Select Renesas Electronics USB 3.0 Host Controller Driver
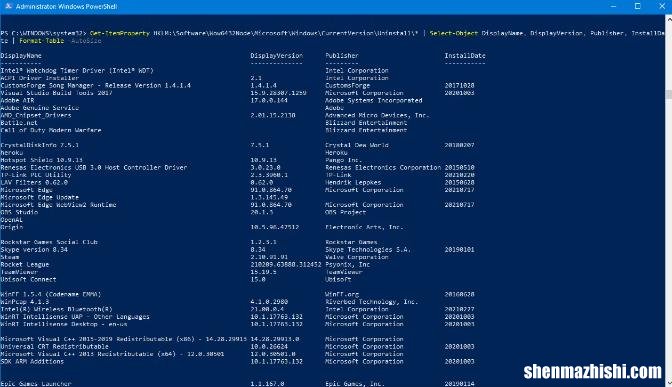 [93, 168]
